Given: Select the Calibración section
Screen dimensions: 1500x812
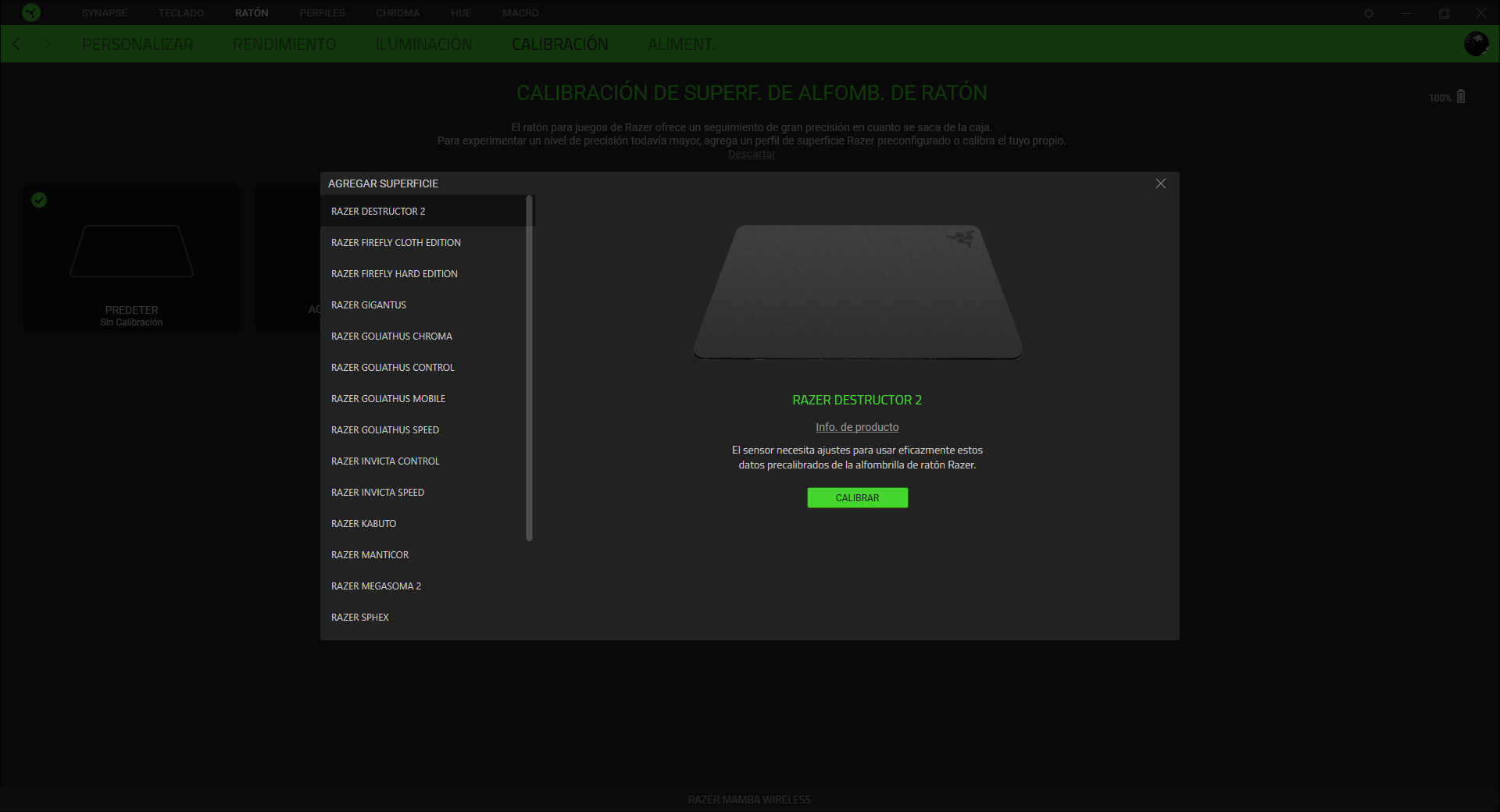Looking at the screenshot, I should (x=560, y=45).
